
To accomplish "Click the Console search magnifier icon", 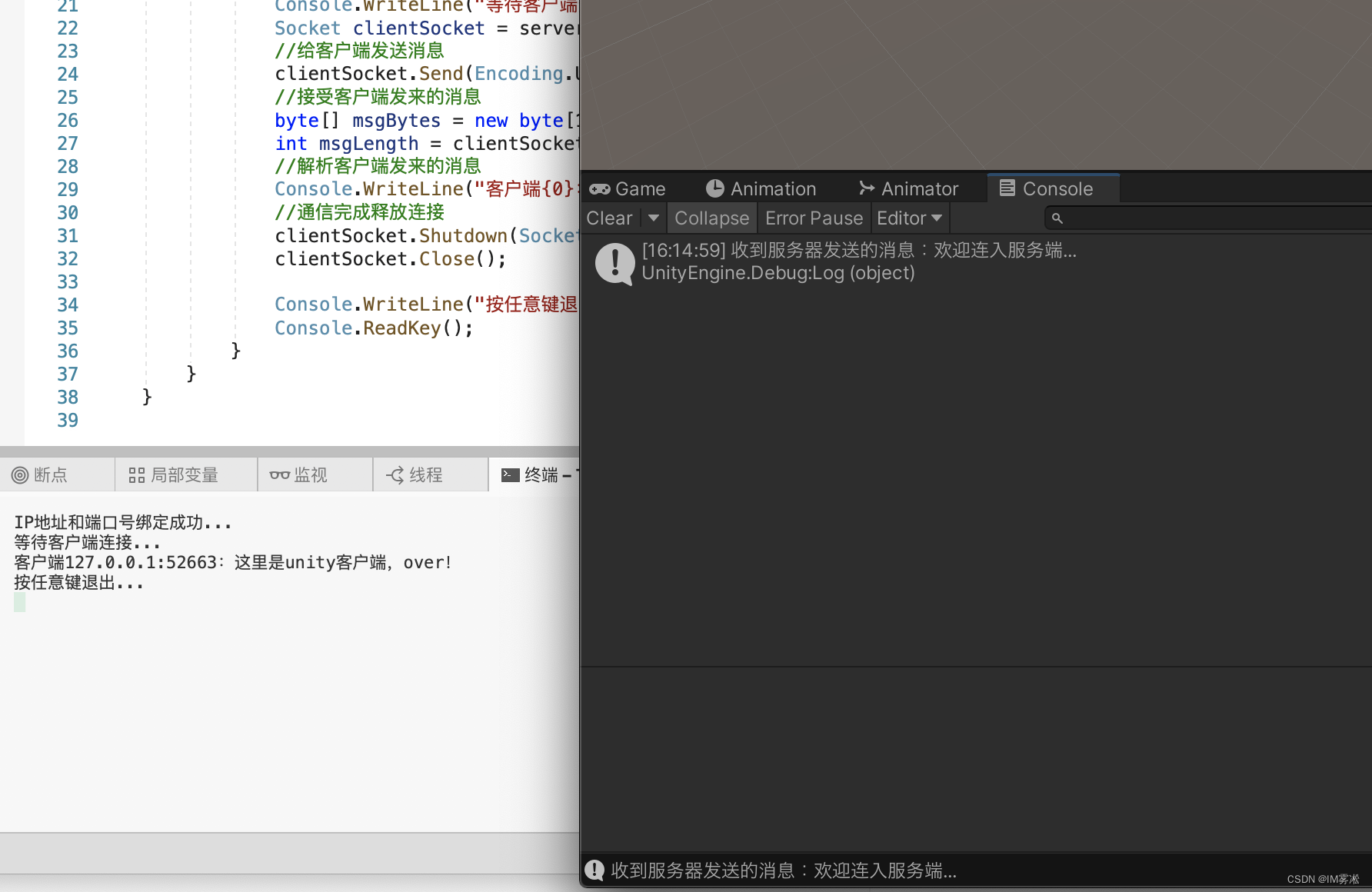I will click(1057, 218).
